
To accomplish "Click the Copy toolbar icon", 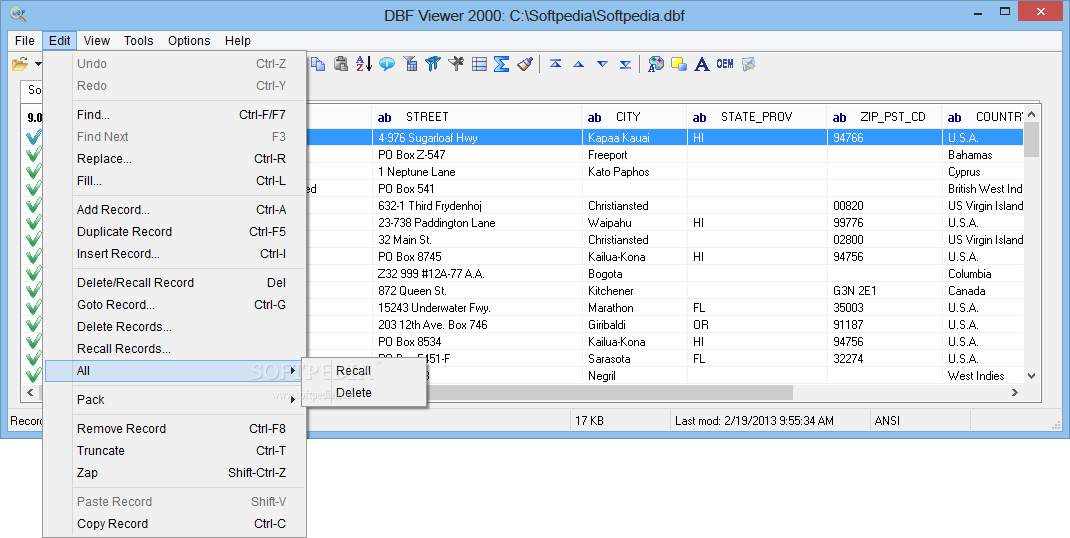I will tap(318, 63).
